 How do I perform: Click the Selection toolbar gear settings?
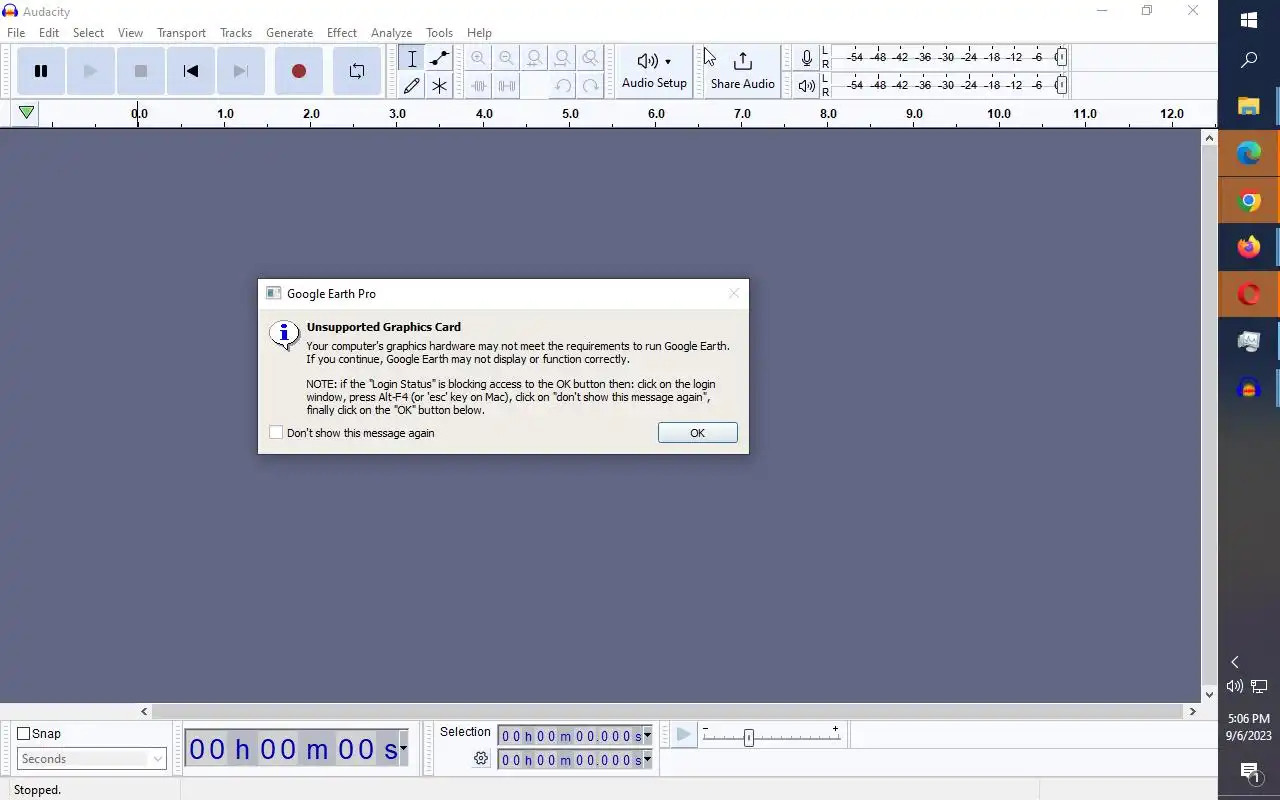click(x=481, y=759)
